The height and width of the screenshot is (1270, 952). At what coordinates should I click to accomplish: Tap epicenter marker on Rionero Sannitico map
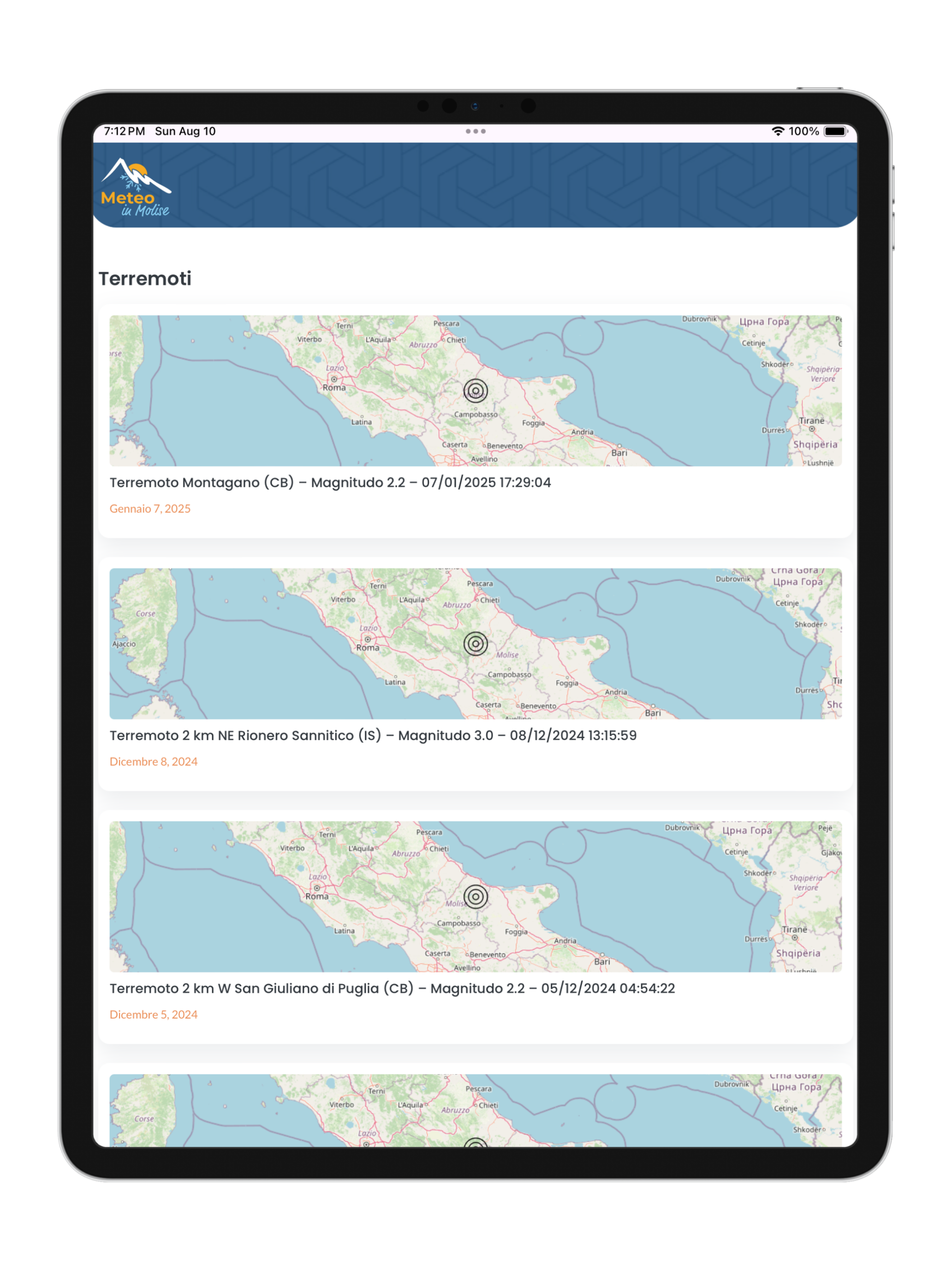pos(475,644)
